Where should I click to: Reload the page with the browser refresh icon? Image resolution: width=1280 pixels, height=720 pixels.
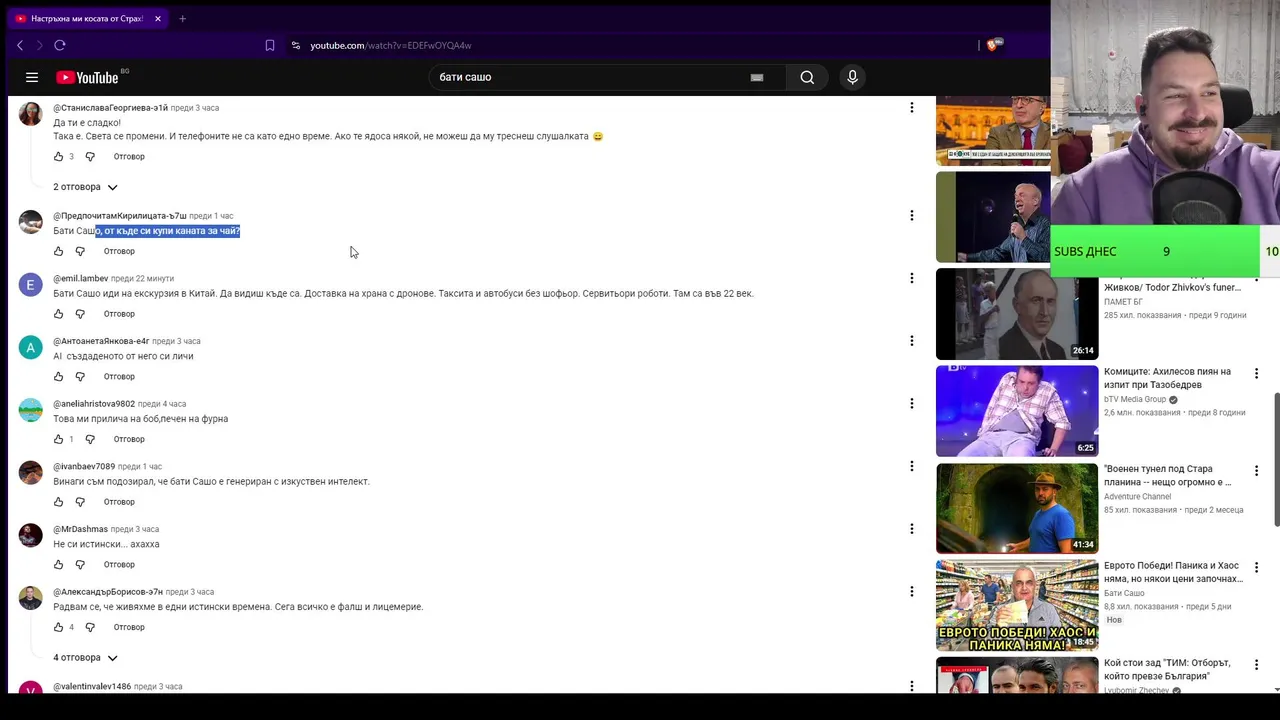coord(60,45)
